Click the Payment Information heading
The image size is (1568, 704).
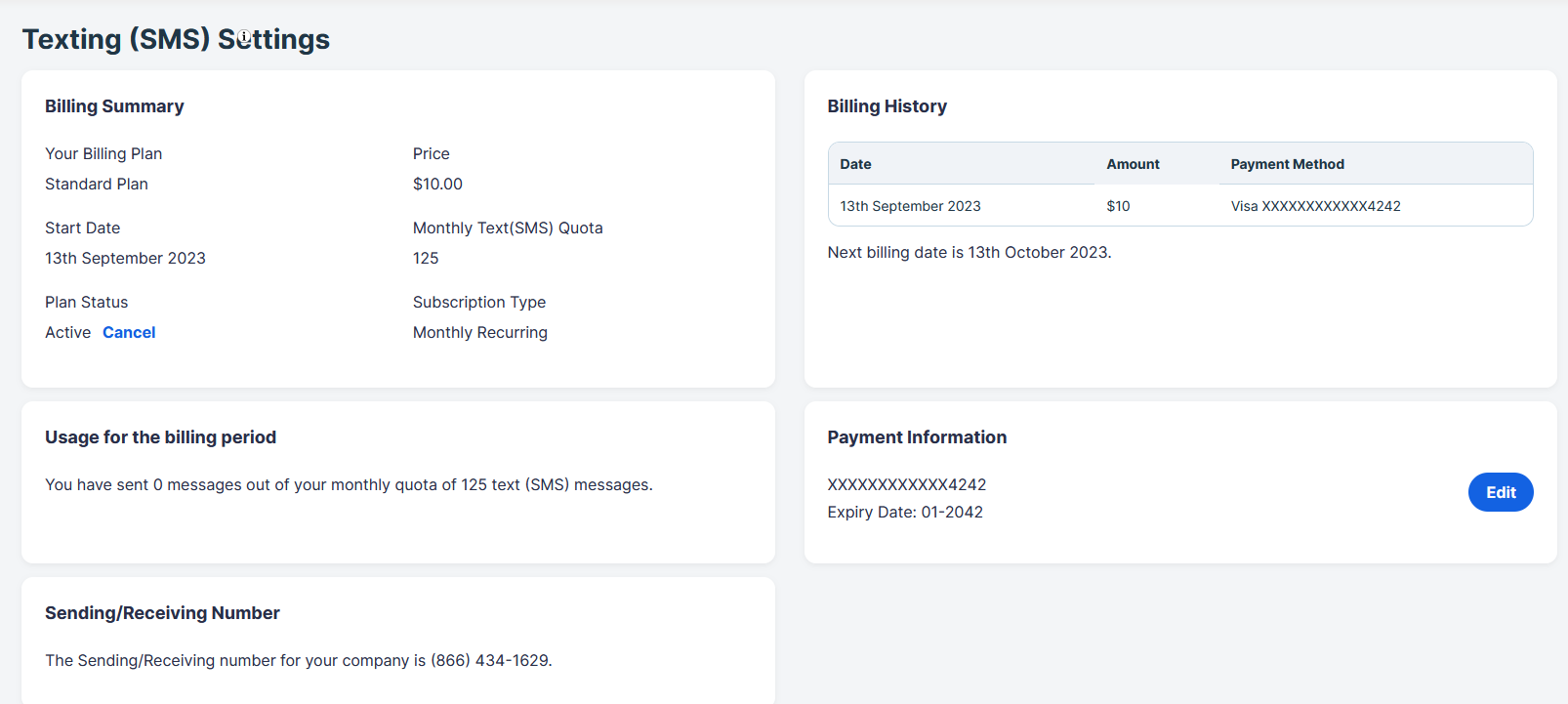click(917, 437)
